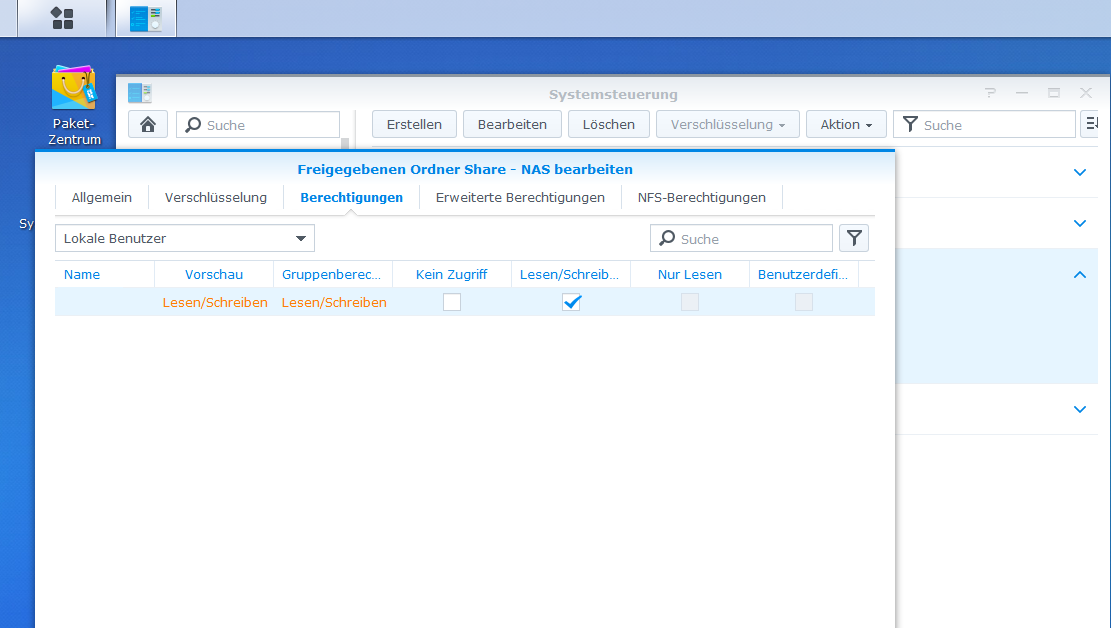Viewport: 1111px width, 628px height.
Task: Click the Bearbeiten button
Action: pyautogui.click(x=512, y=124)
